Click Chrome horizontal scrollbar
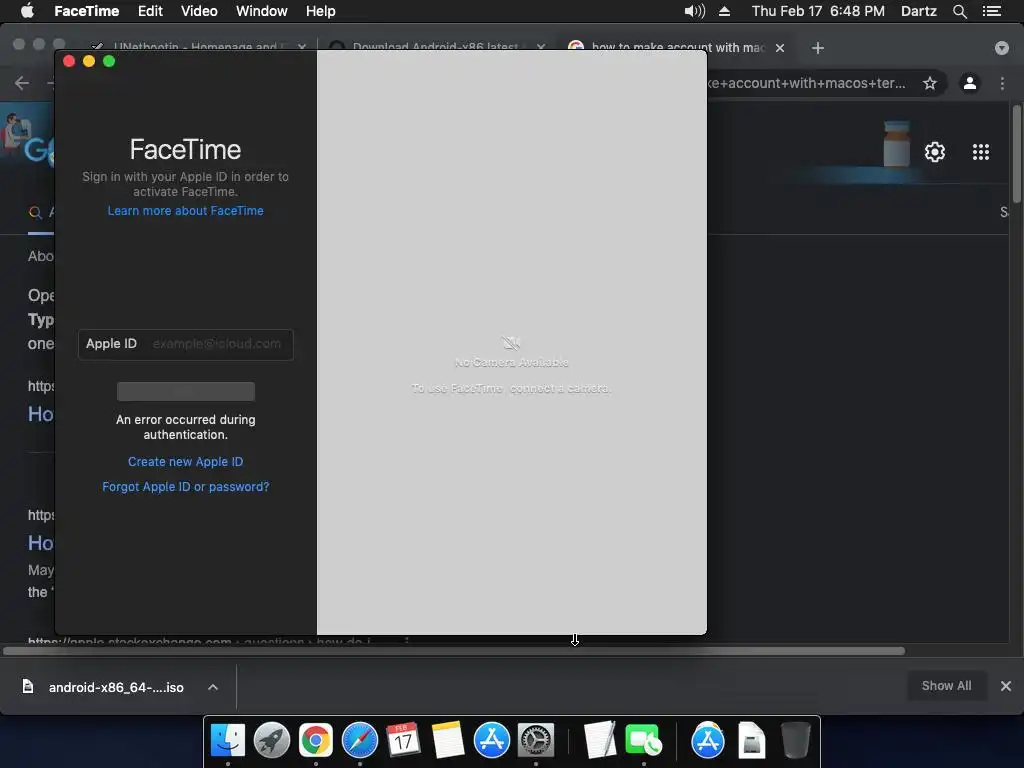Viewport: 1024px width, 768px height. point(454,651)
